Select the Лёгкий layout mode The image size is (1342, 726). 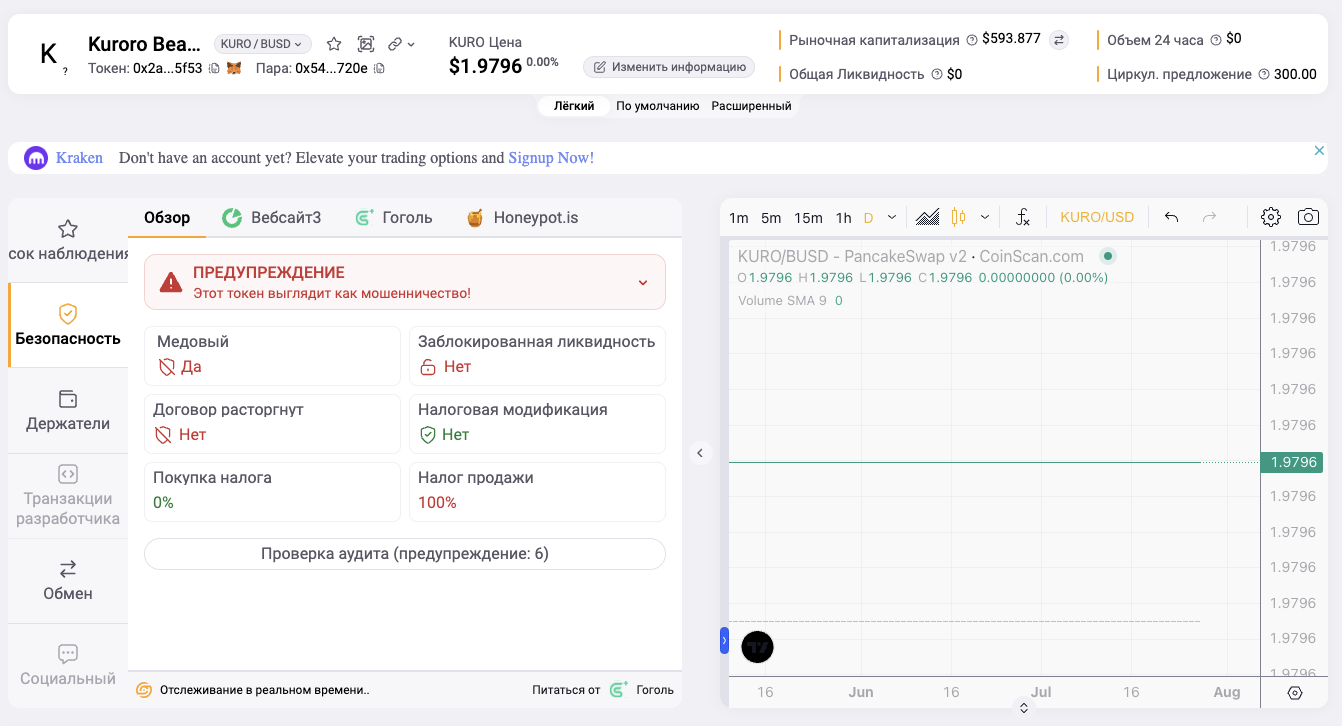pos(574,106)
